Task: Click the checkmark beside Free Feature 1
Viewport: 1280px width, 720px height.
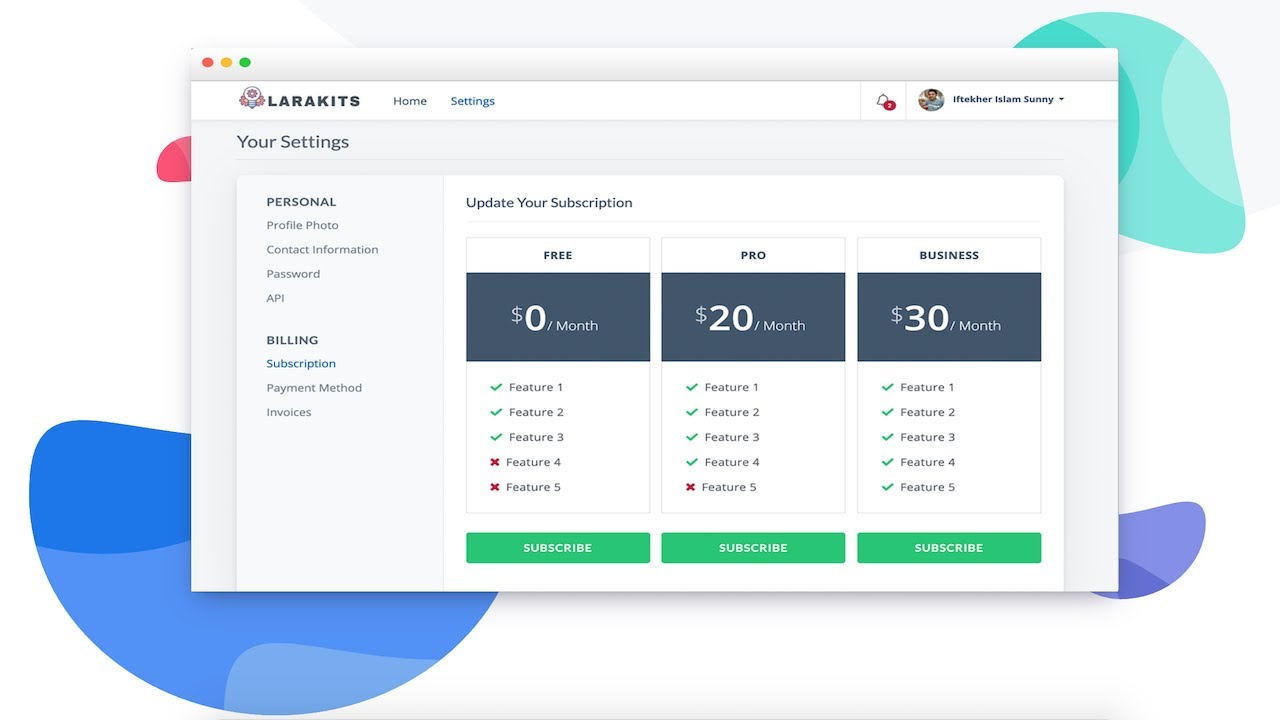Action: [496, 387]
